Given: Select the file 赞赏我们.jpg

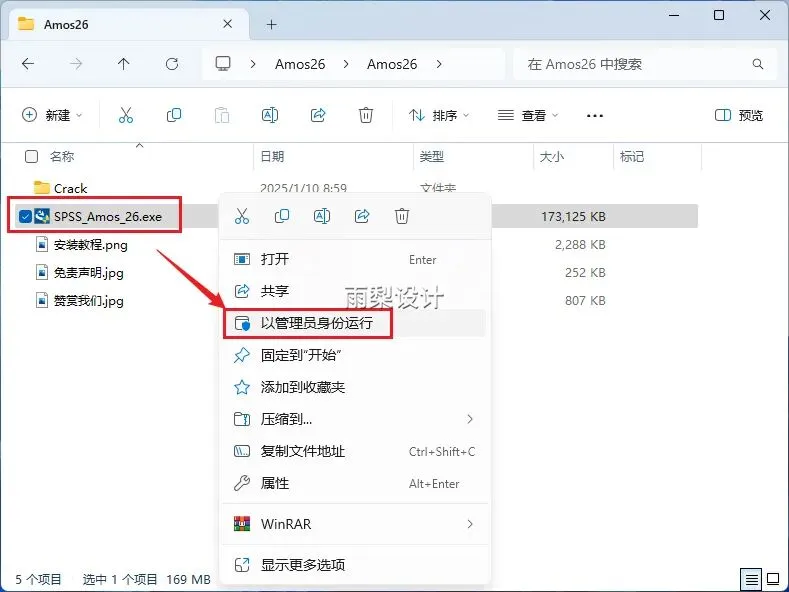Looking at the screenshot, I should coord(89,301).
